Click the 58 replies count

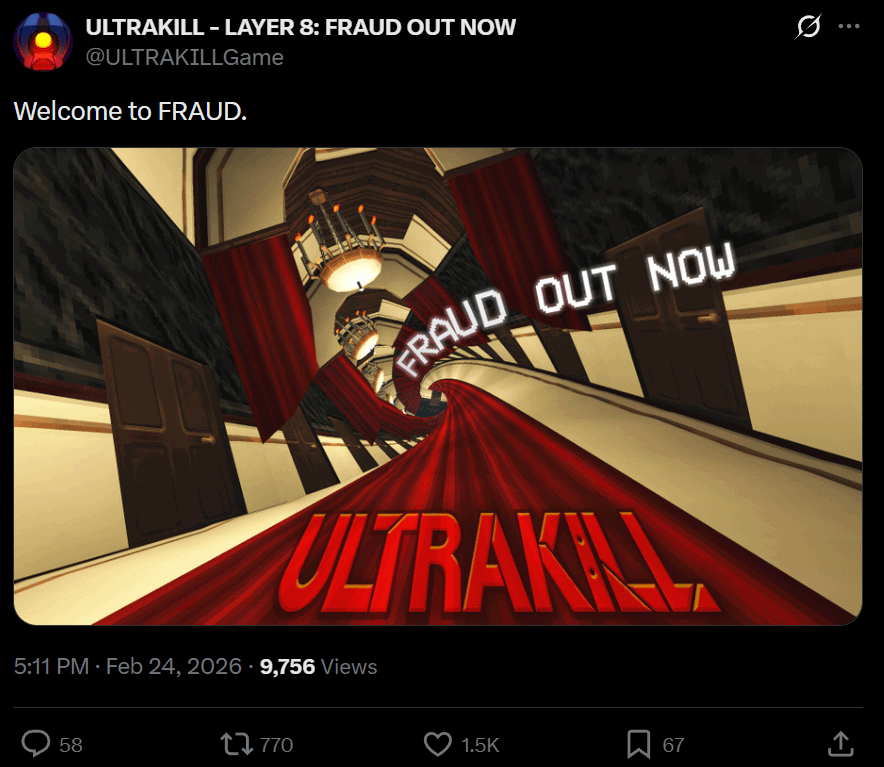tap(71, 745)
